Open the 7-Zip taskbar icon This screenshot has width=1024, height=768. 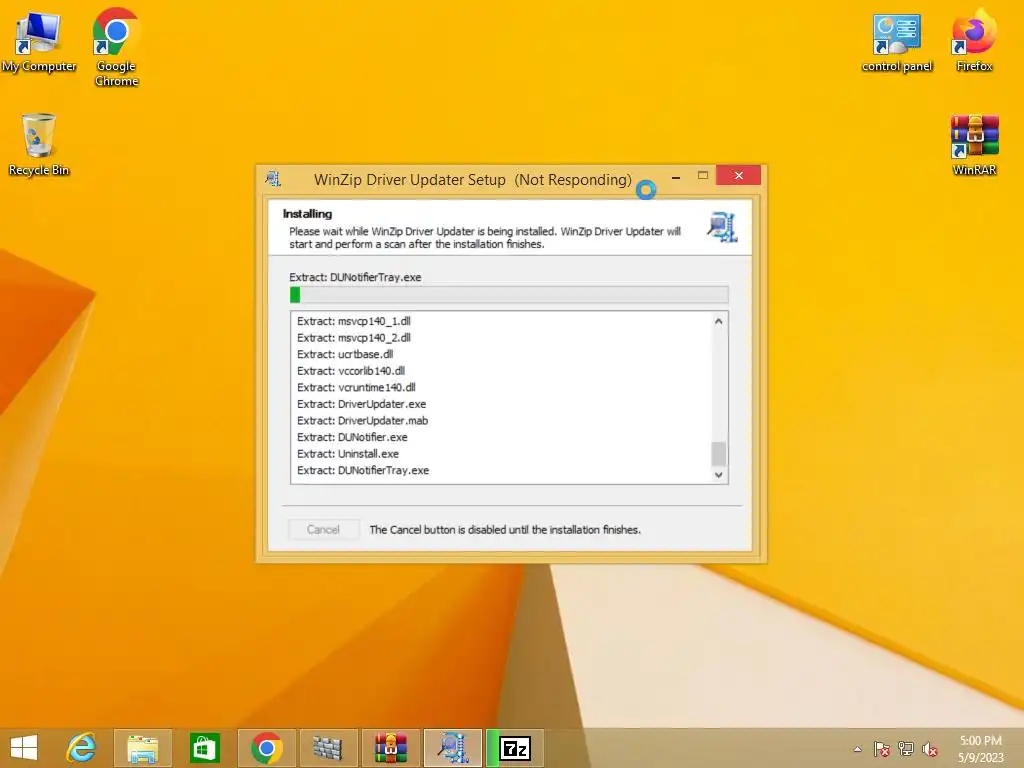coord(515,748)
